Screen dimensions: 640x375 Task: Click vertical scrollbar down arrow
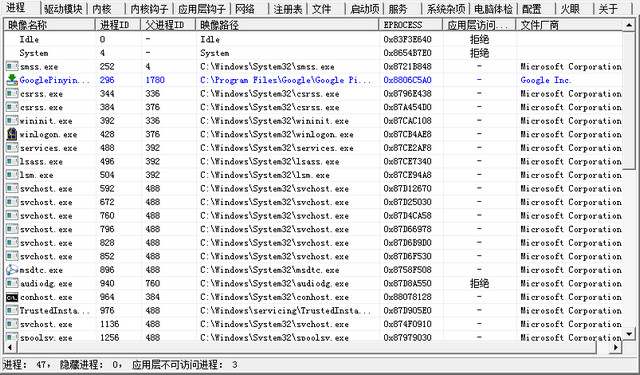click(x=629, y=334)
